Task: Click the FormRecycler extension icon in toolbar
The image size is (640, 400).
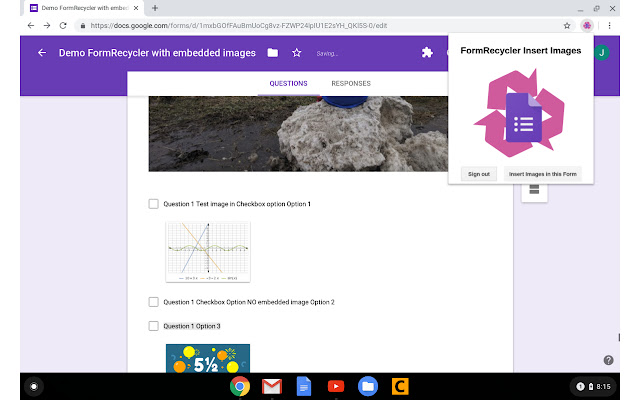Action: coord(588,25)
